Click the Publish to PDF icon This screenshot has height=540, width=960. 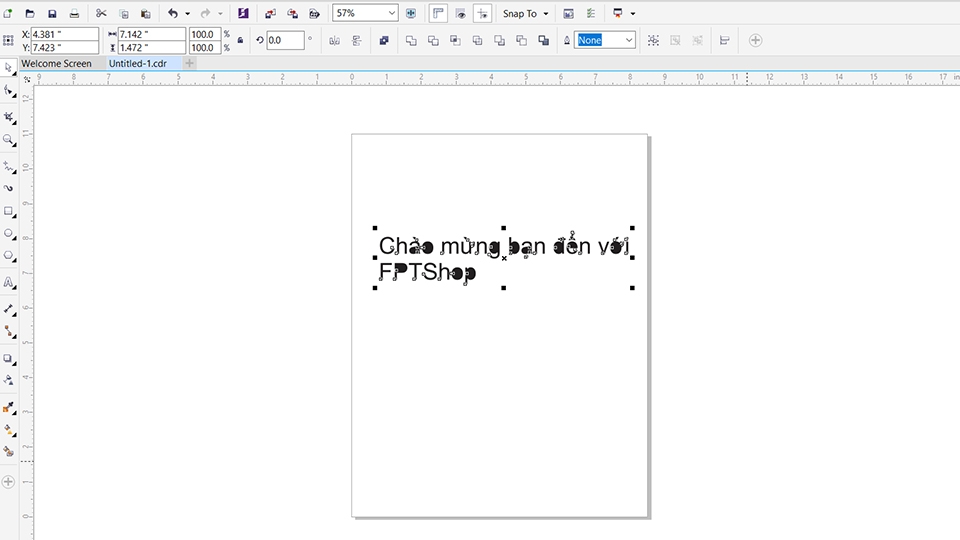pyautogui.click(x=314, y=13)
